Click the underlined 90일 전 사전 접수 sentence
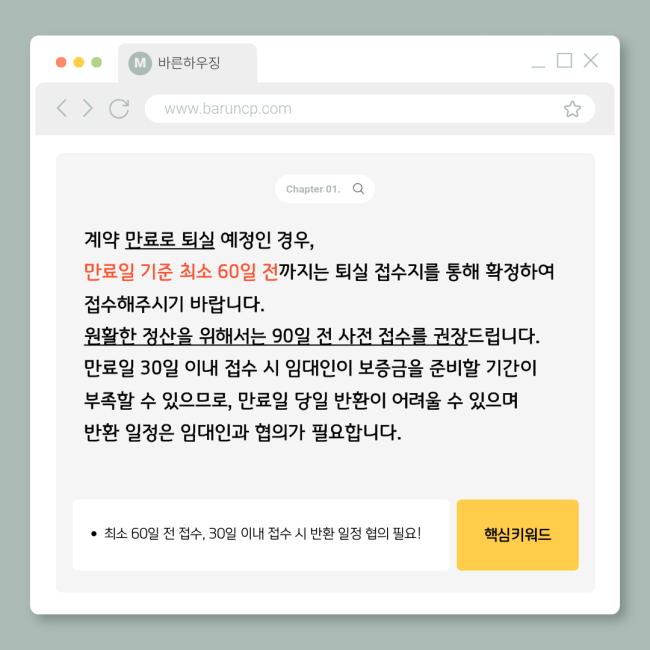 point(276,336)
